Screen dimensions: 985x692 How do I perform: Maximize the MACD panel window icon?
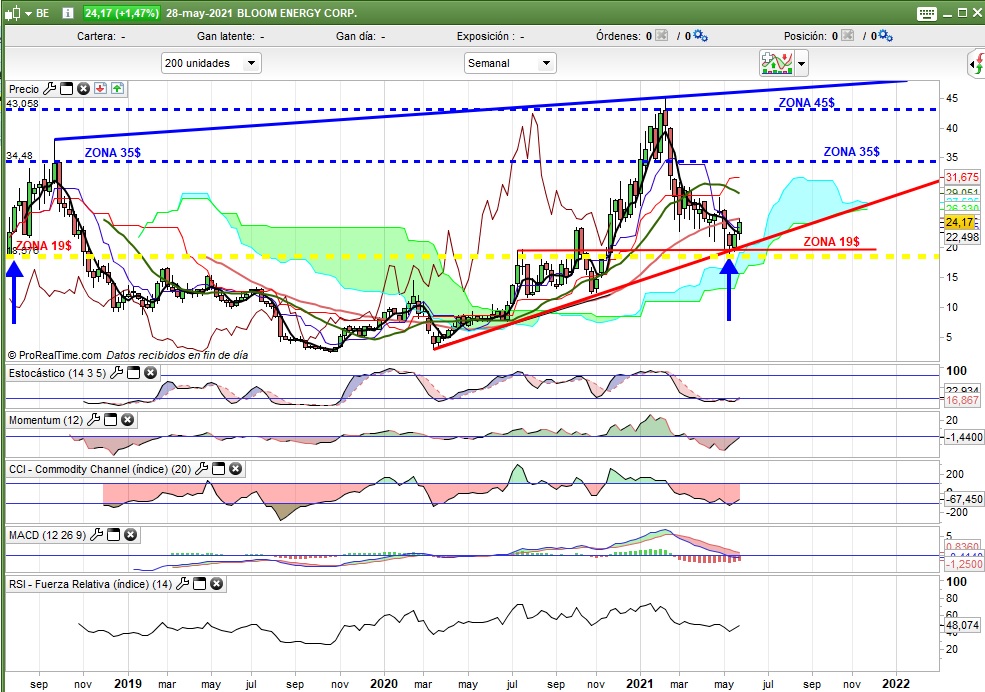pyautogui.click(x=114, y=535)
